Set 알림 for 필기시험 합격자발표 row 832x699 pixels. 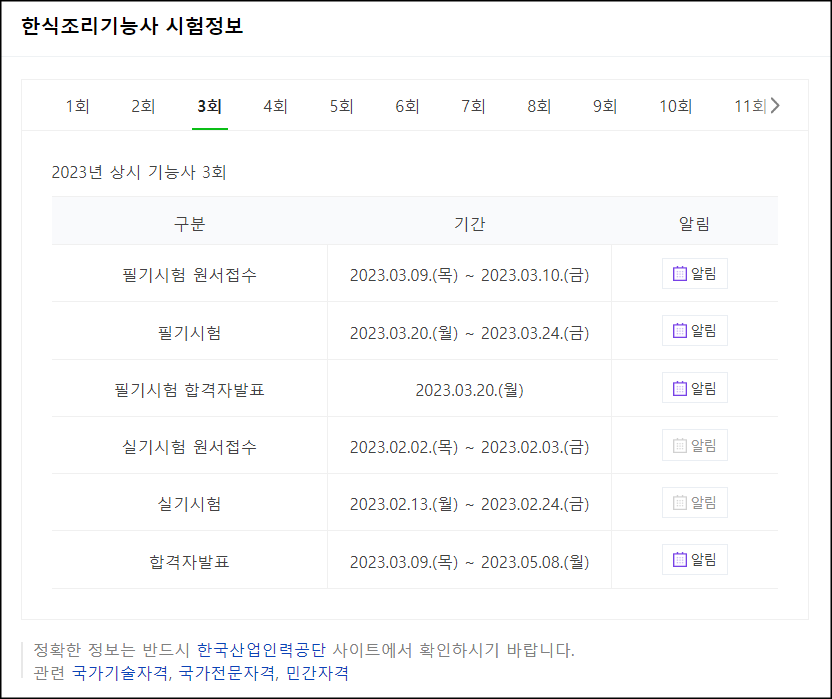point(695,388)
